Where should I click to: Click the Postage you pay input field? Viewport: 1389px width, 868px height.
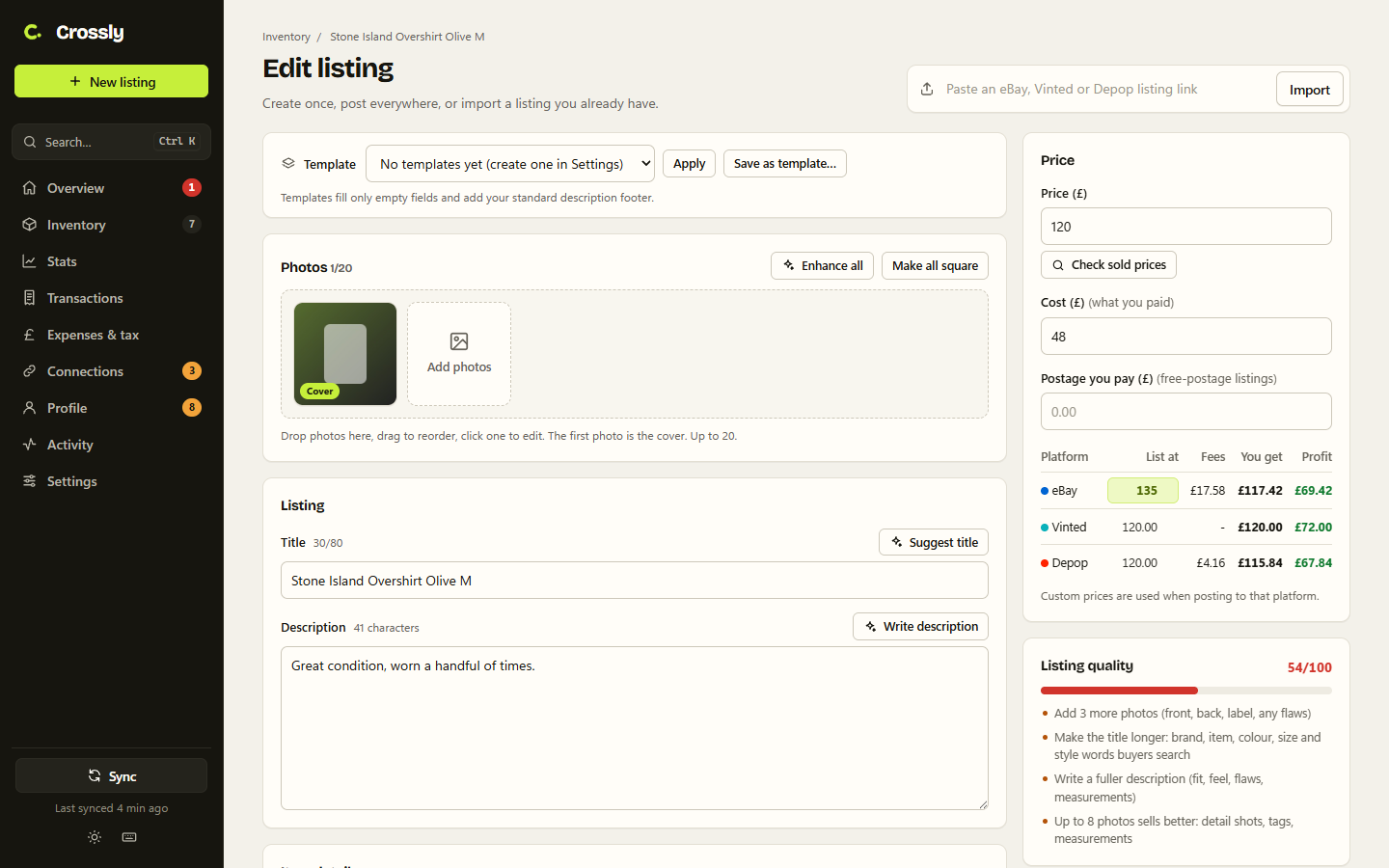point(1185,412)
